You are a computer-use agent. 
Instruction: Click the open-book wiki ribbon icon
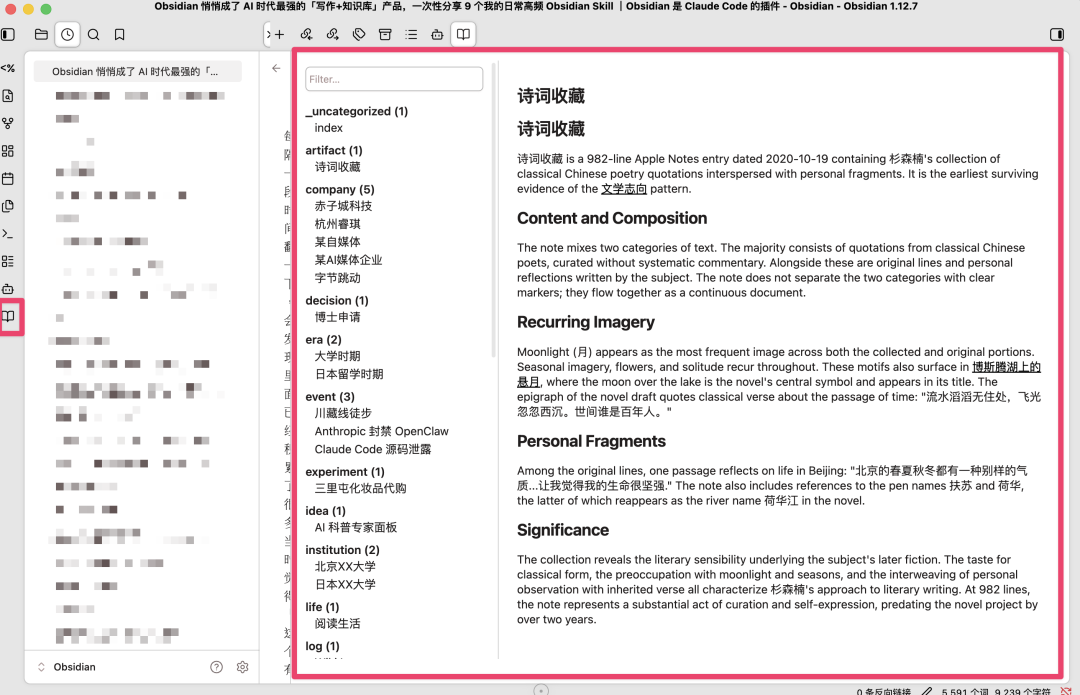[x=8, y=316]
